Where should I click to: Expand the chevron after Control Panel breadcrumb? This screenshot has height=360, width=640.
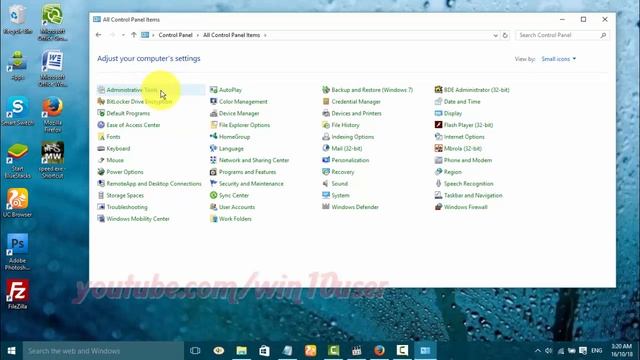pos(198,36)
